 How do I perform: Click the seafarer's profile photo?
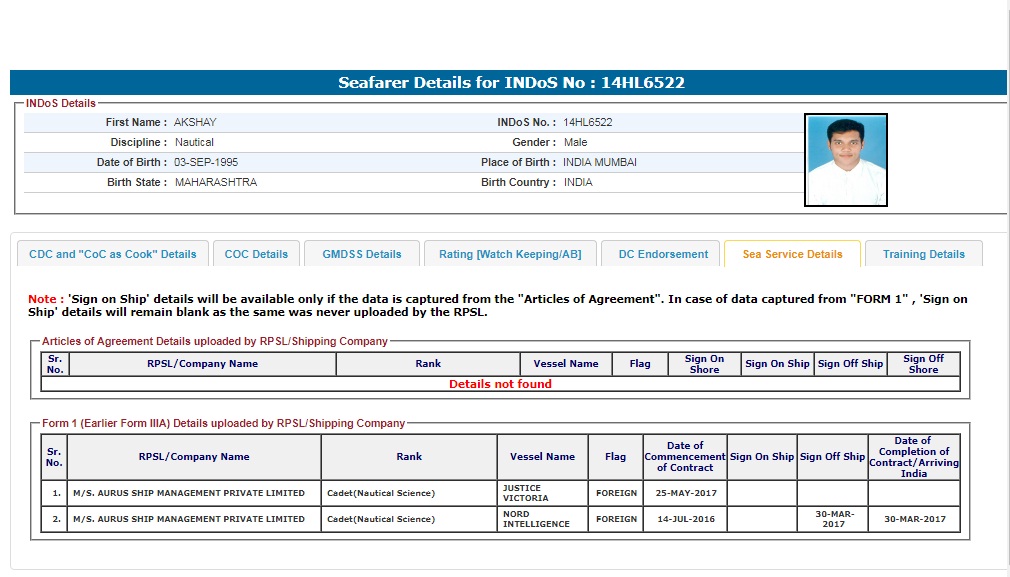845,159
